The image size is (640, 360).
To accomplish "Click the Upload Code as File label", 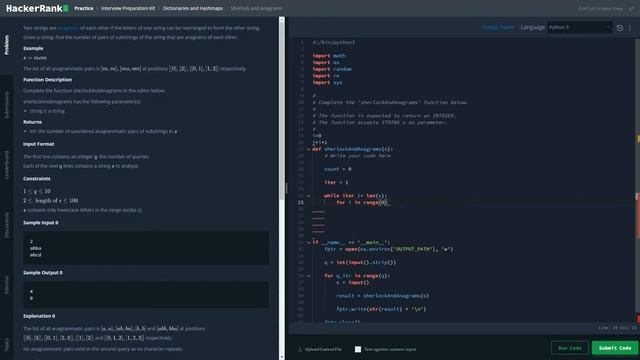I will [323, 349].
